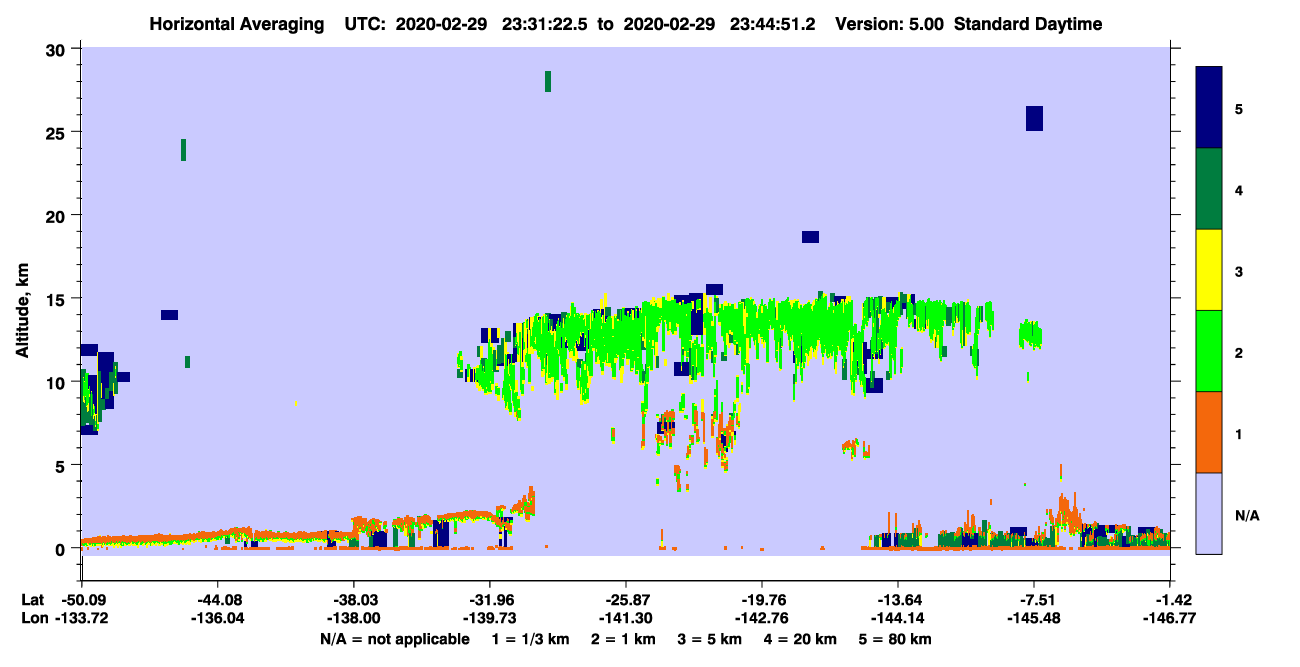
Task: Click the lavender N/A colorbar segment
Action: point(1209,512)
